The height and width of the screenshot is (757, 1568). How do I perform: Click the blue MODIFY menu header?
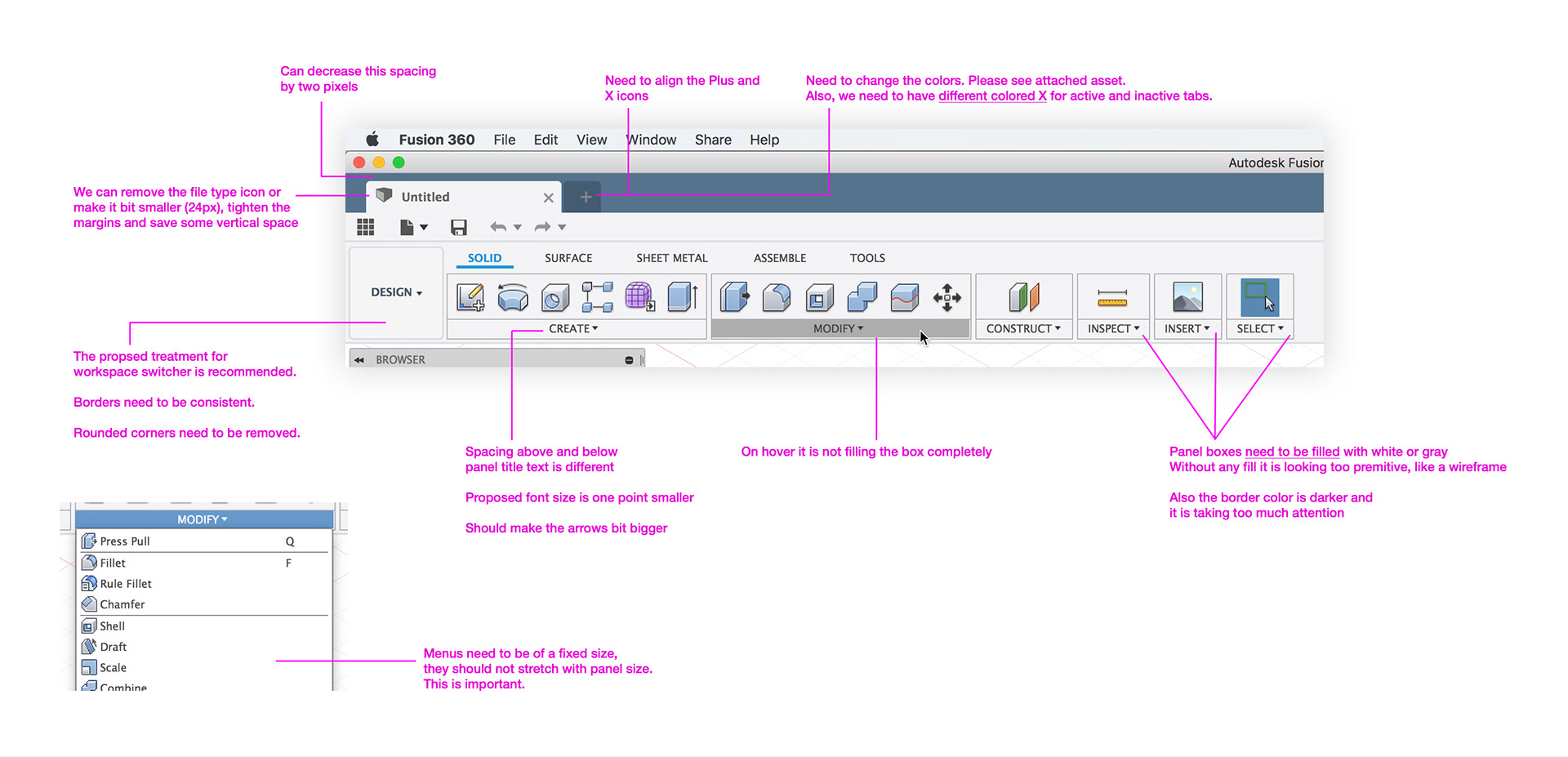tap(203, 519)
